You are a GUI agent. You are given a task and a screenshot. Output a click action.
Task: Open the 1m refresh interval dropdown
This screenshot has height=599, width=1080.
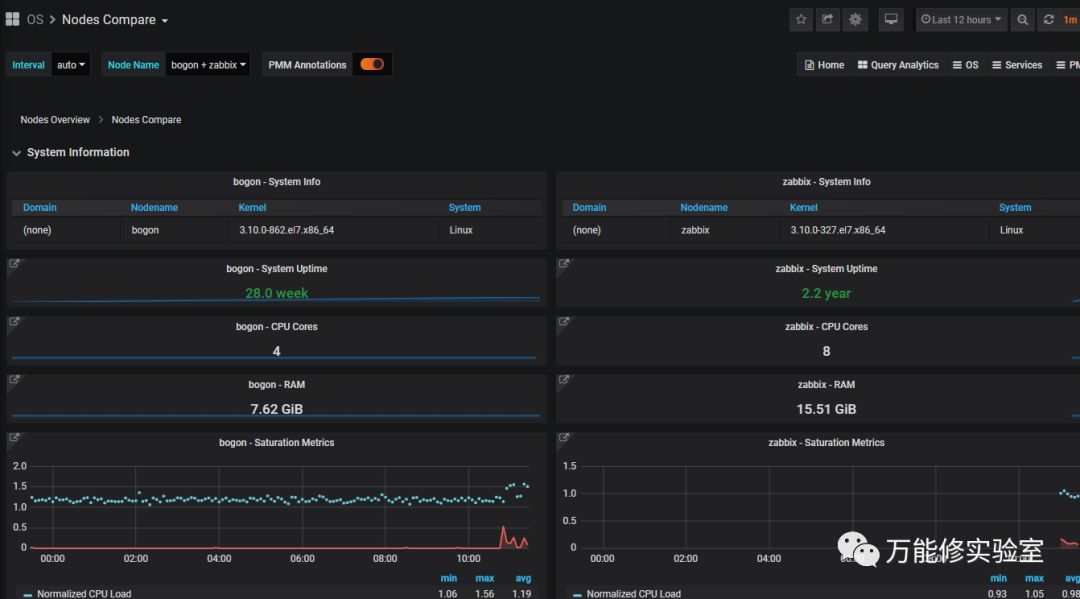point(1070,19)
